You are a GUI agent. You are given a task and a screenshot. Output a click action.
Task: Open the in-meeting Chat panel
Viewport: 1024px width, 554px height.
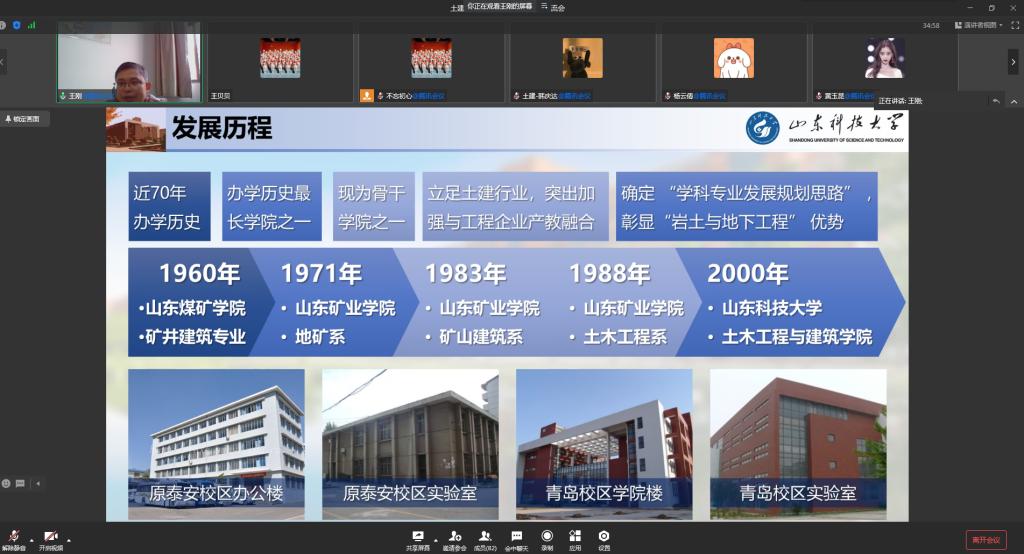coord(517,537)
